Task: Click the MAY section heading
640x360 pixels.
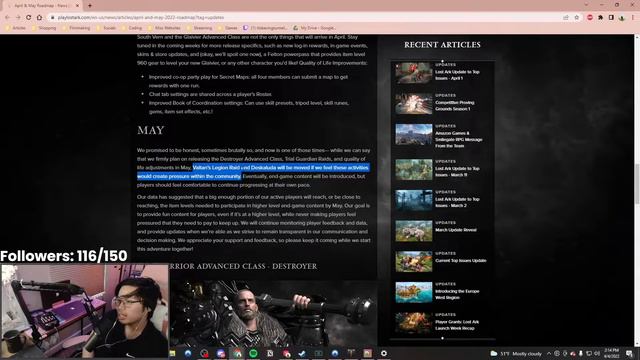Action: click(151, 130)
